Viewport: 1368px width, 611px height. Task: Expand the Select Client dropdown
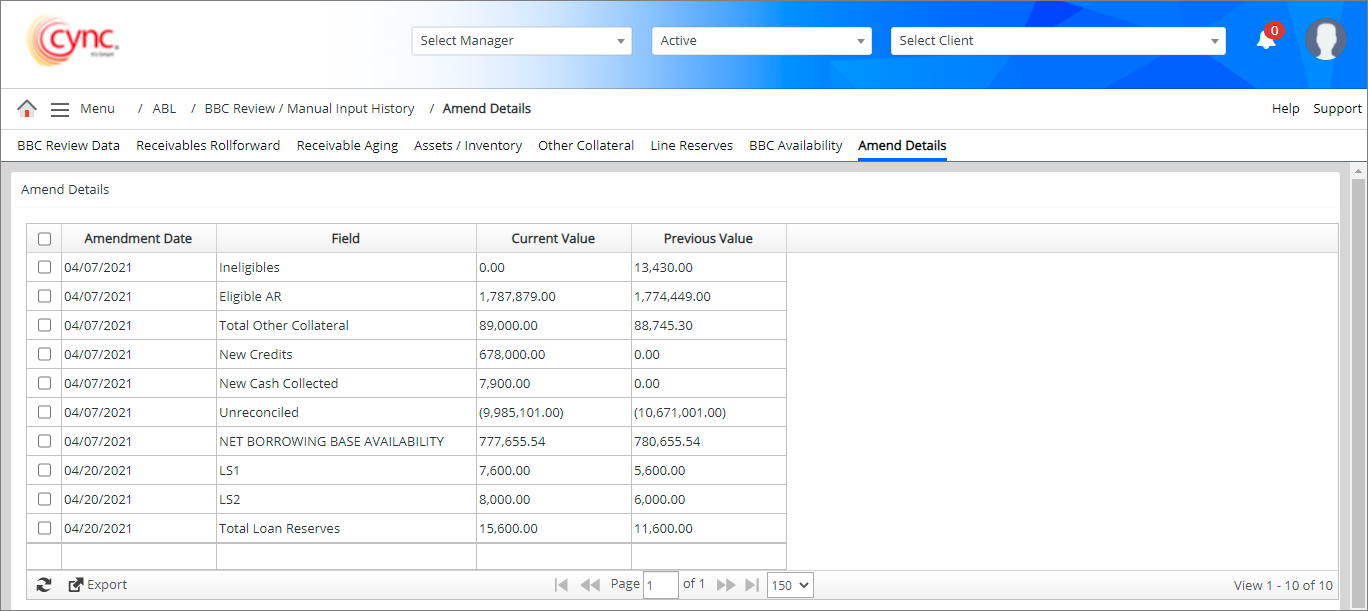coord(1057,41)
